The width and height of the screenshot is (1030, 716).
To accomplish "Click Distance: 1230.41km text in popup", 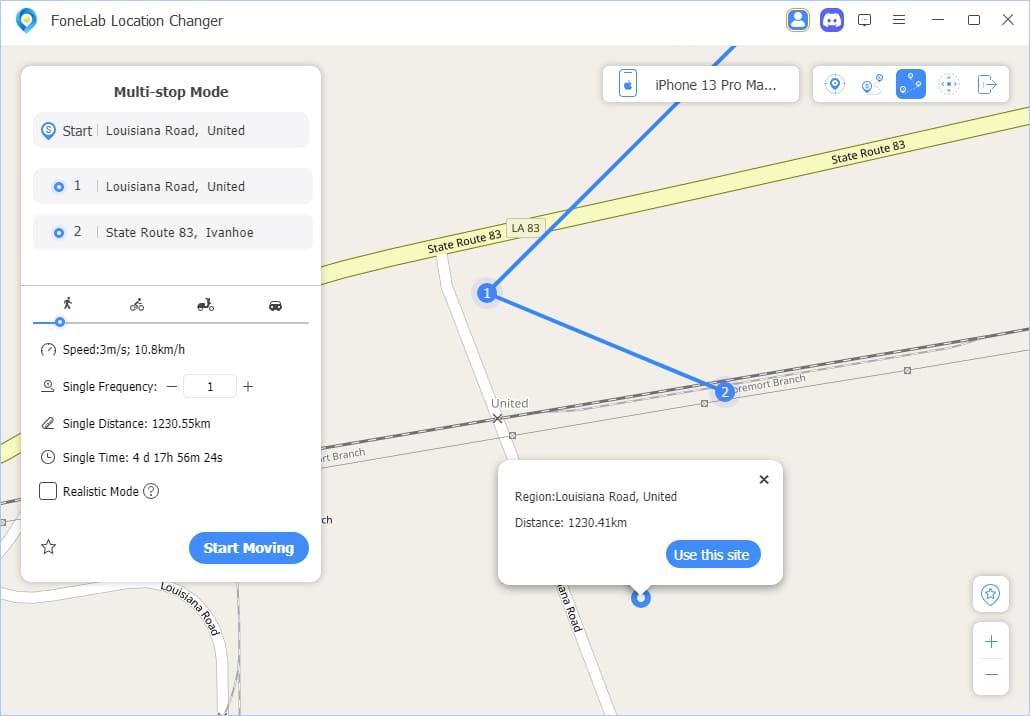I will pos(571,523).
